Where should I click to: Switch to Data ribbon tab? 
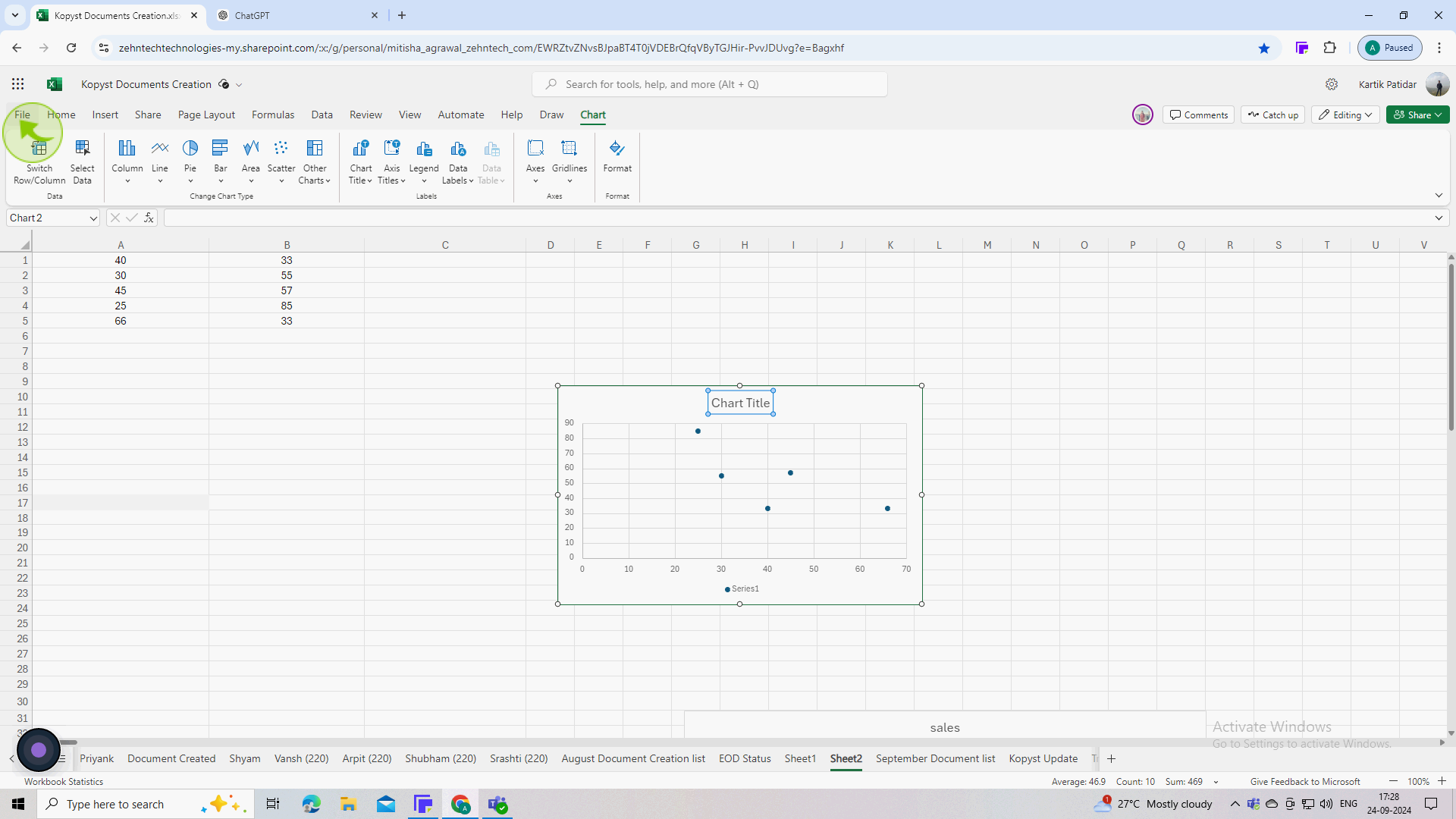click(322, 115)
